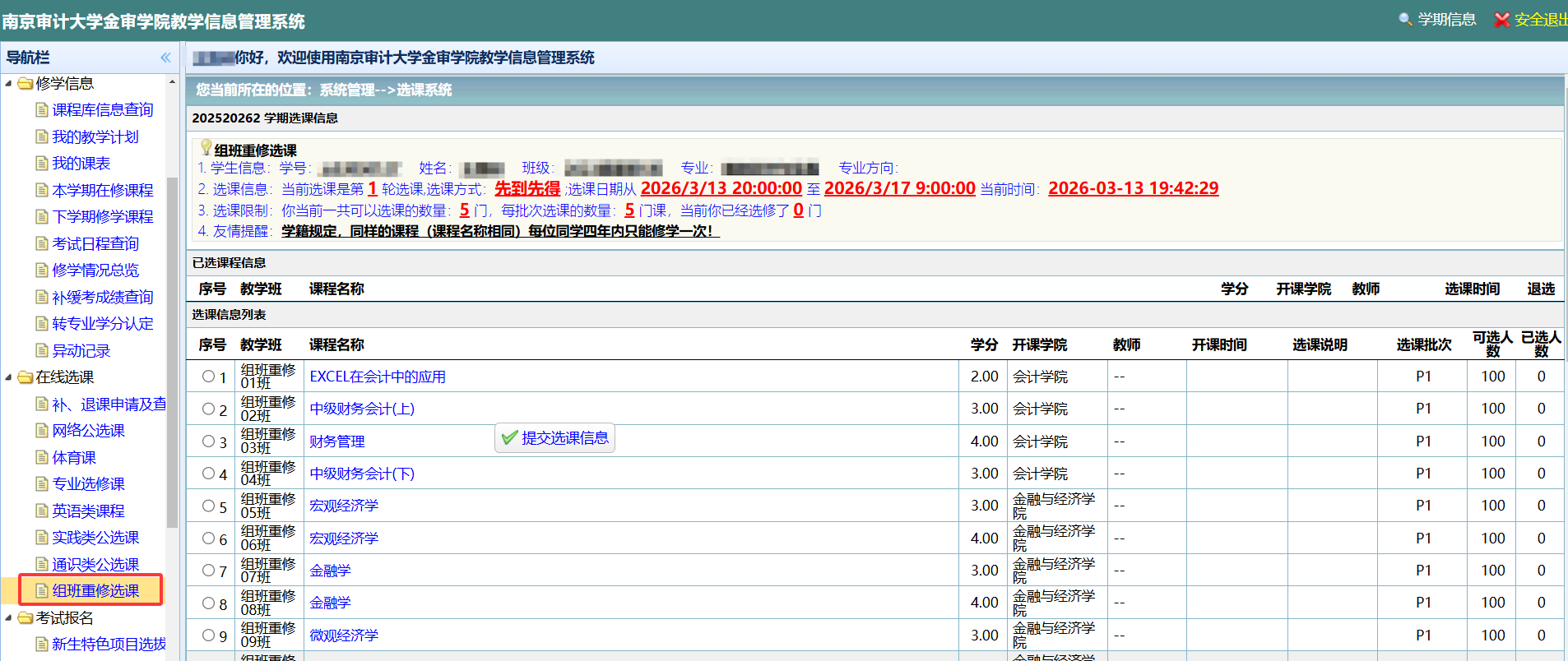1568x661 pixels.
Task: Select radio button for EXCEL在会计中的应用 course
Action: click(208, 377)
